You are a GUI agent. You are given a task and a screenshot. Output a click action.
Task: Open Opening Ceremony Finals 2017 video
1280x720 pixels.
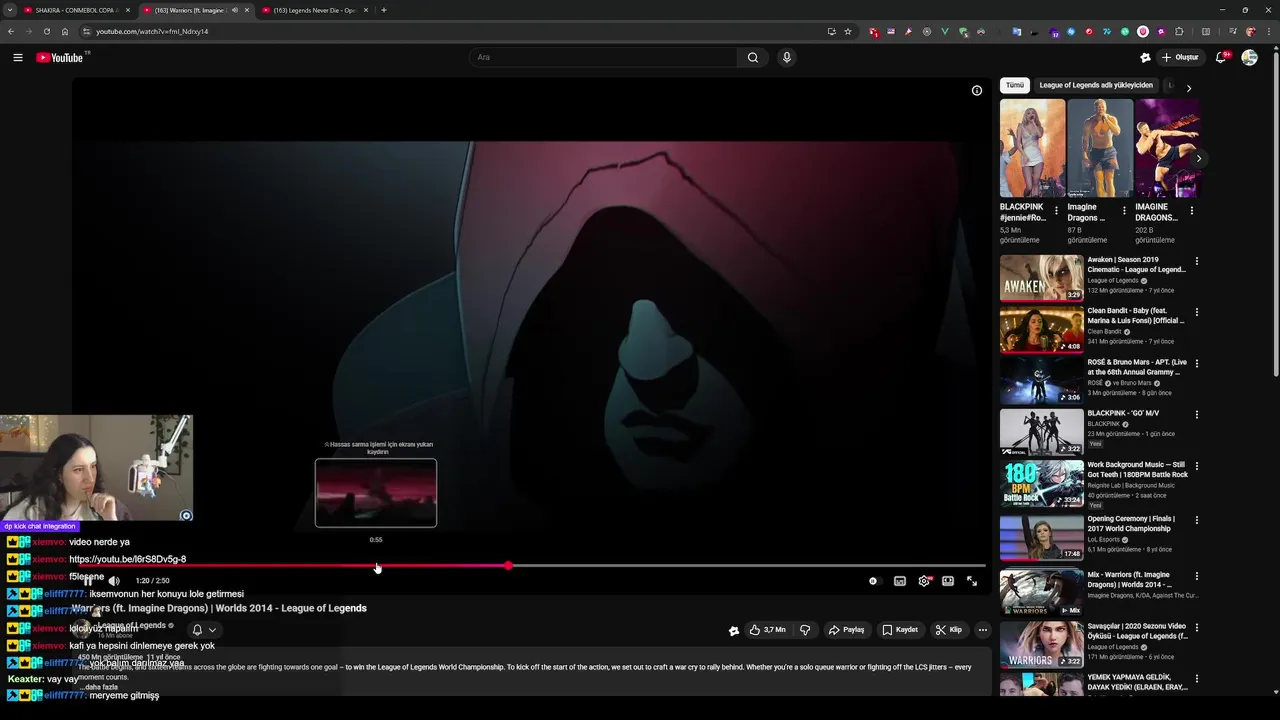click(1041, 536)
